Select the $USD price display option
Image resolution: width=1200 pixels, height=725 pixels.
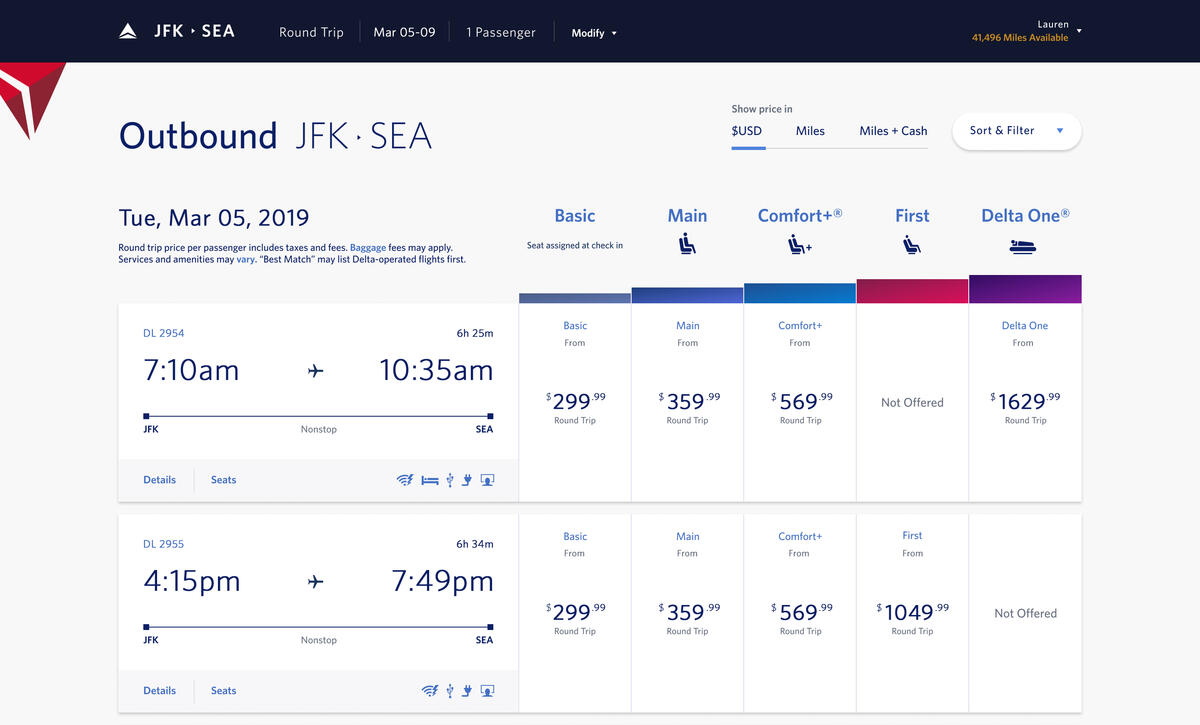(x=747, y=131)
